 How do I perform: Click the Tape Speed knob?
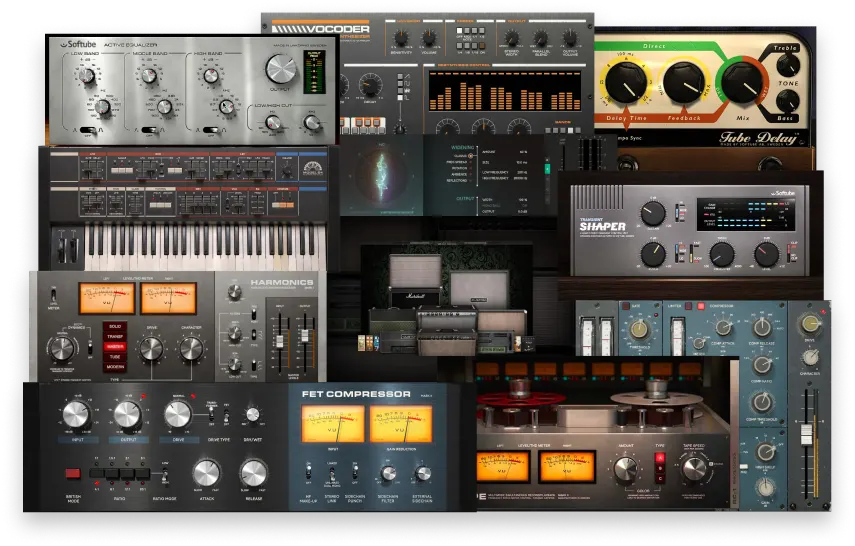[694, 469]
